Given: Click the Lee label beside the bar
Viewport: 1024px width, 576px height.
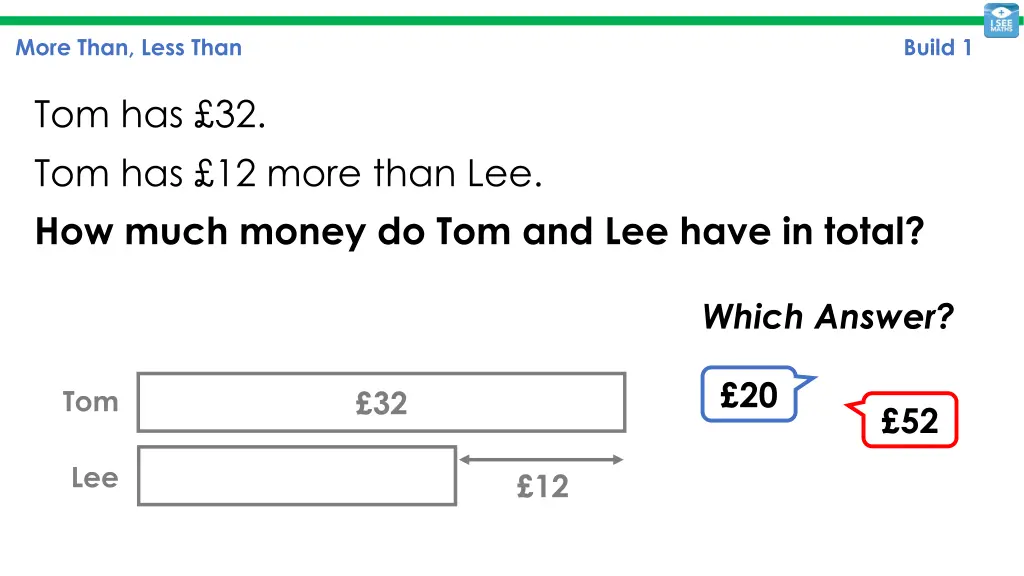Looking at the screenshot, I should point(95,478).
